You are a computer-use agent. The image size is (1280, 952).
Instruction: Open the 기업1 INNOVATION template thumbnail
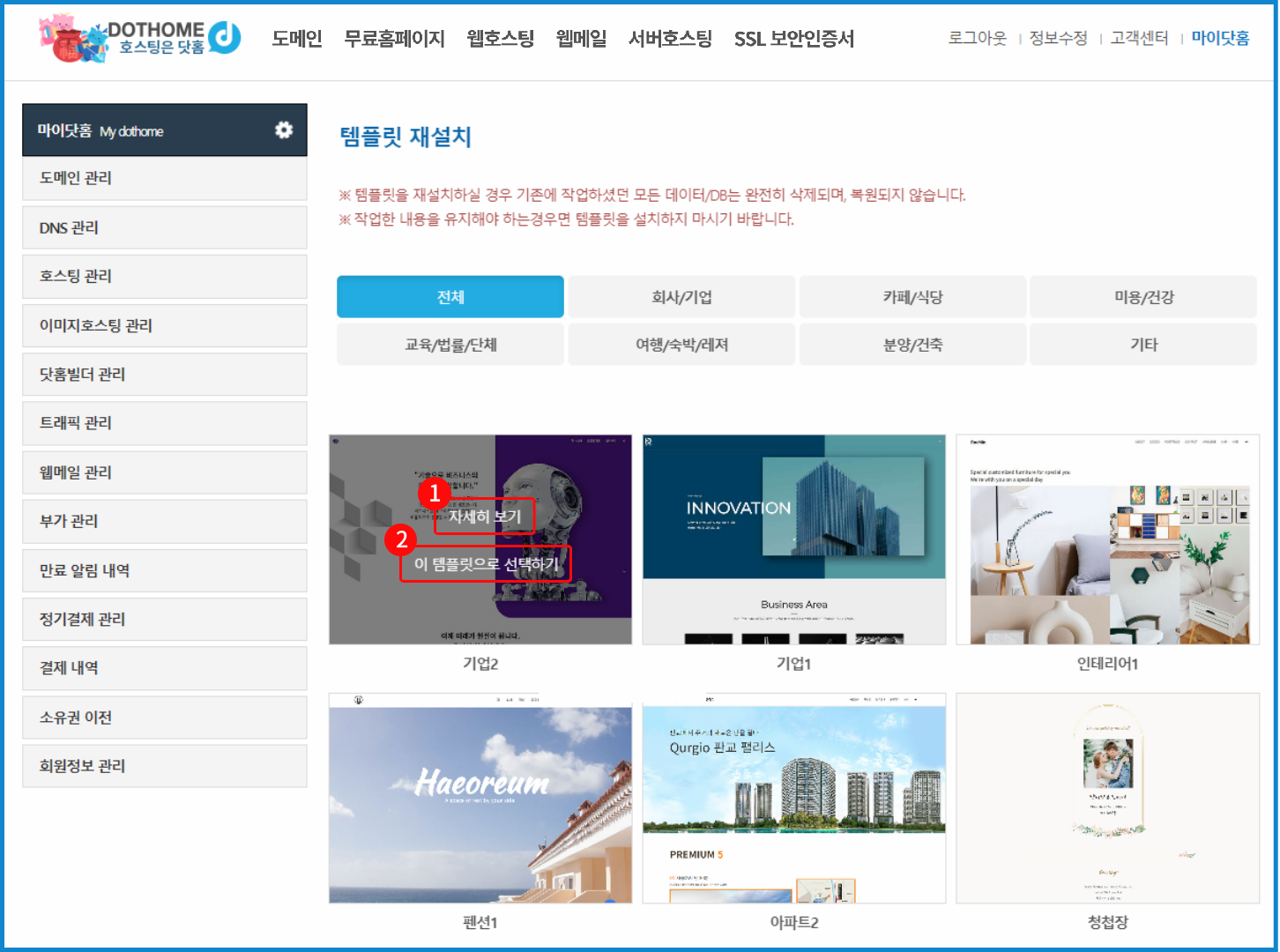coord(793,539)
